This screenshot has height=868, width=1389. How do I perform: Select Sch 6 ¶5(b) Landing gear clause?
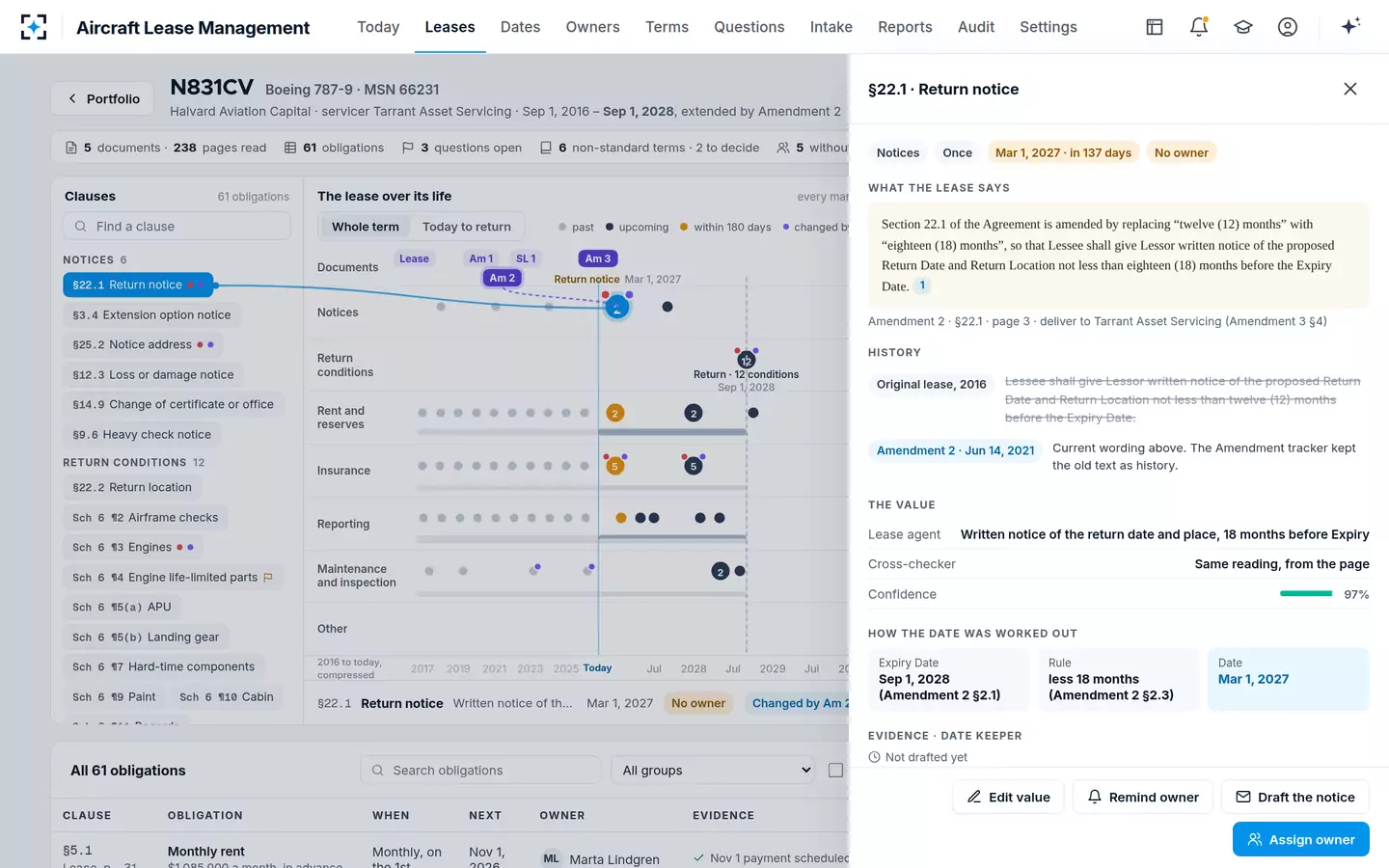pos(146,637)
